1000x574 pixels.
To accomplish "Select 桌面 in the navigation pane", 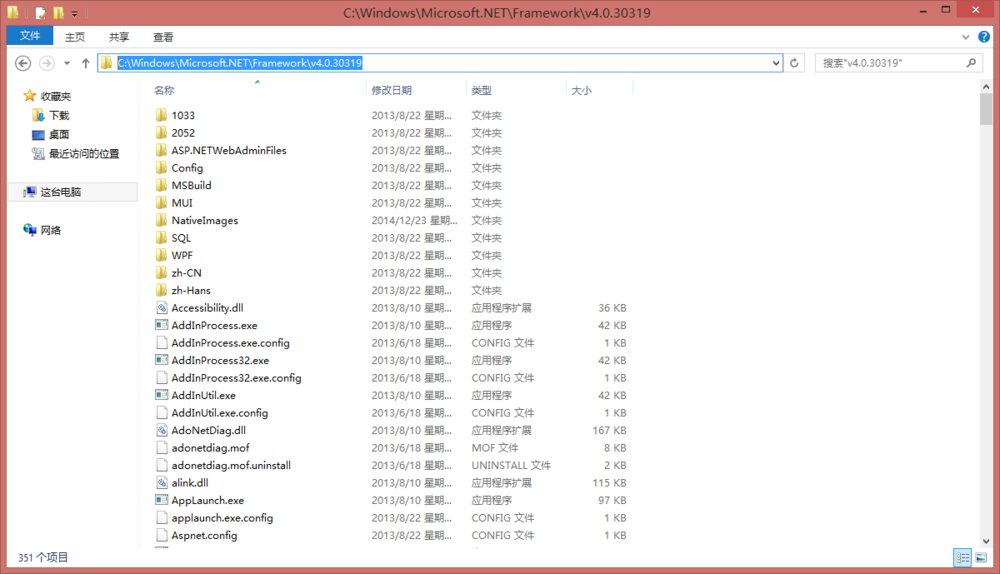I will [x=59, y=135].
